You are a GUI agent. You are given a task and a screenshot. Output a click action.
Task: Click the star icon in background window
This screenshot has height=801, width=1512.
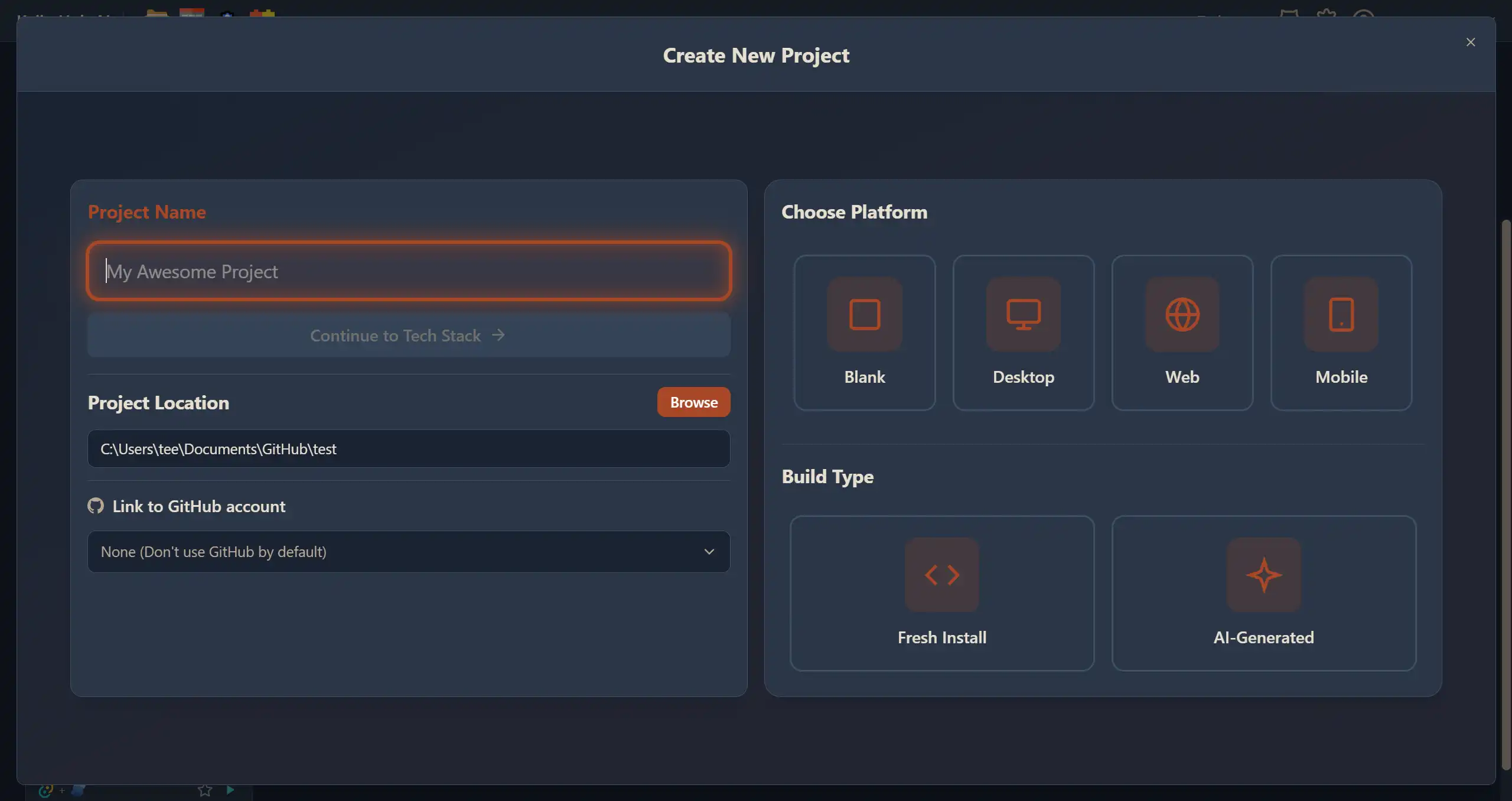pos(205,790)
